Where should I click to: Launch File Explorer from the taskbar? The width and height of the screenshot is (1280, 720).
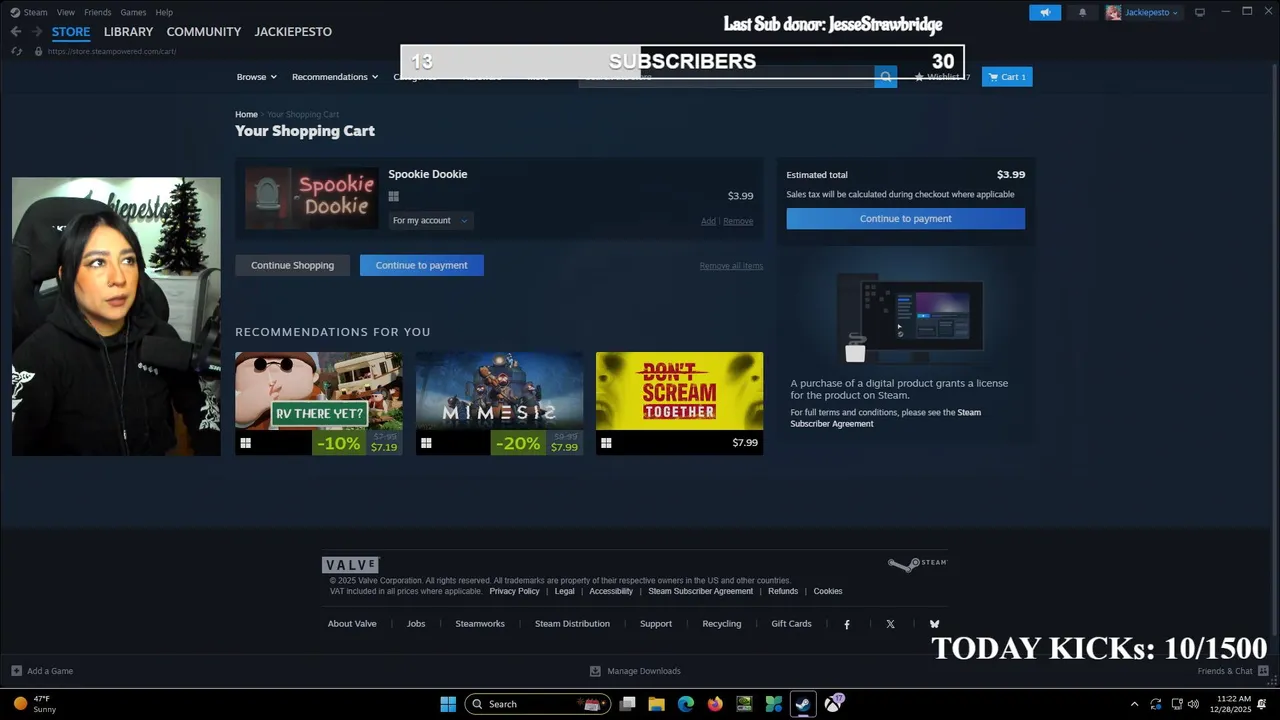657,704
